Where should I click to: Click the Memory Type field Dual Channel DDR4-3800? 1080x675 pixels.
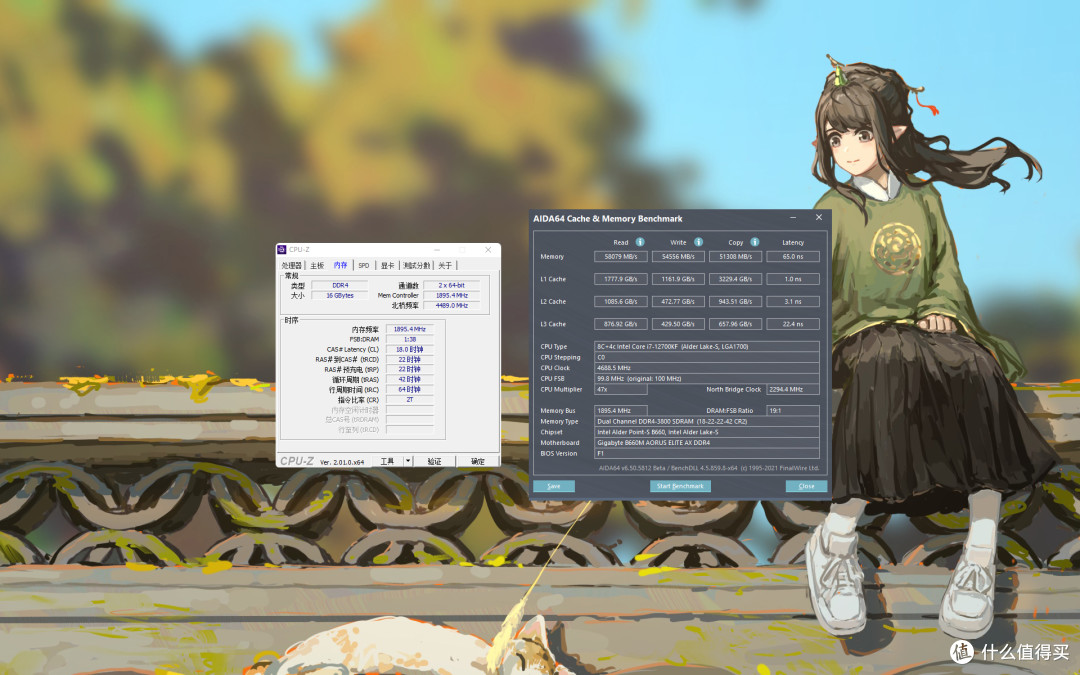click(x=707, y=422)
